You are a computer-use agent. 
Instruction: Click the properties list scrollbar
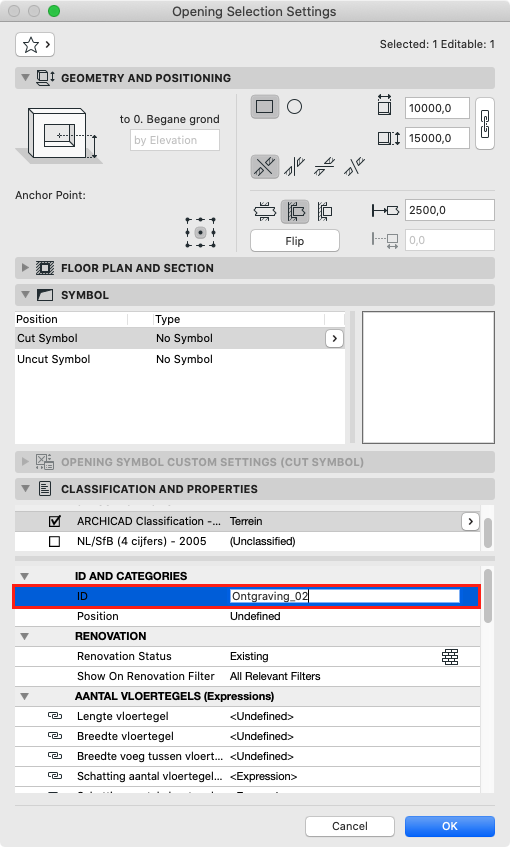tap(488, 596)
